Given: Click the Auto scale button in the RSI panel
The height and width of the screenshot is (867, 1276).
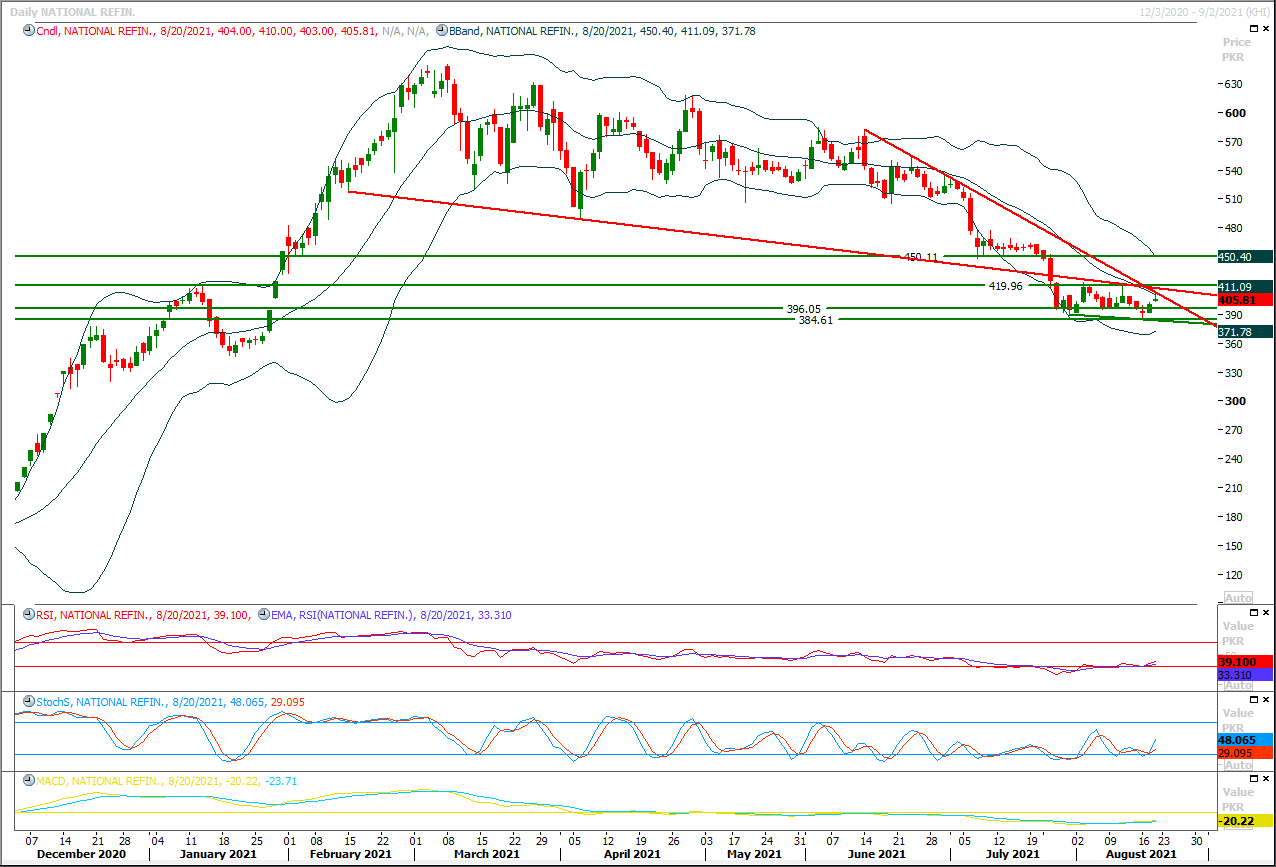Looking at the screenshot, I should point(1238,685).
